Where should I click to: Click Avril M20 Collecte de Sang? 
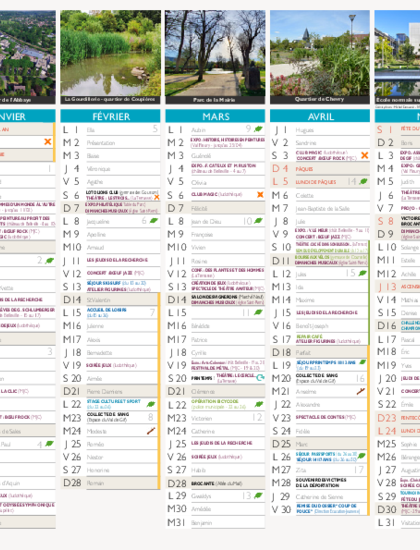point(317,378)
